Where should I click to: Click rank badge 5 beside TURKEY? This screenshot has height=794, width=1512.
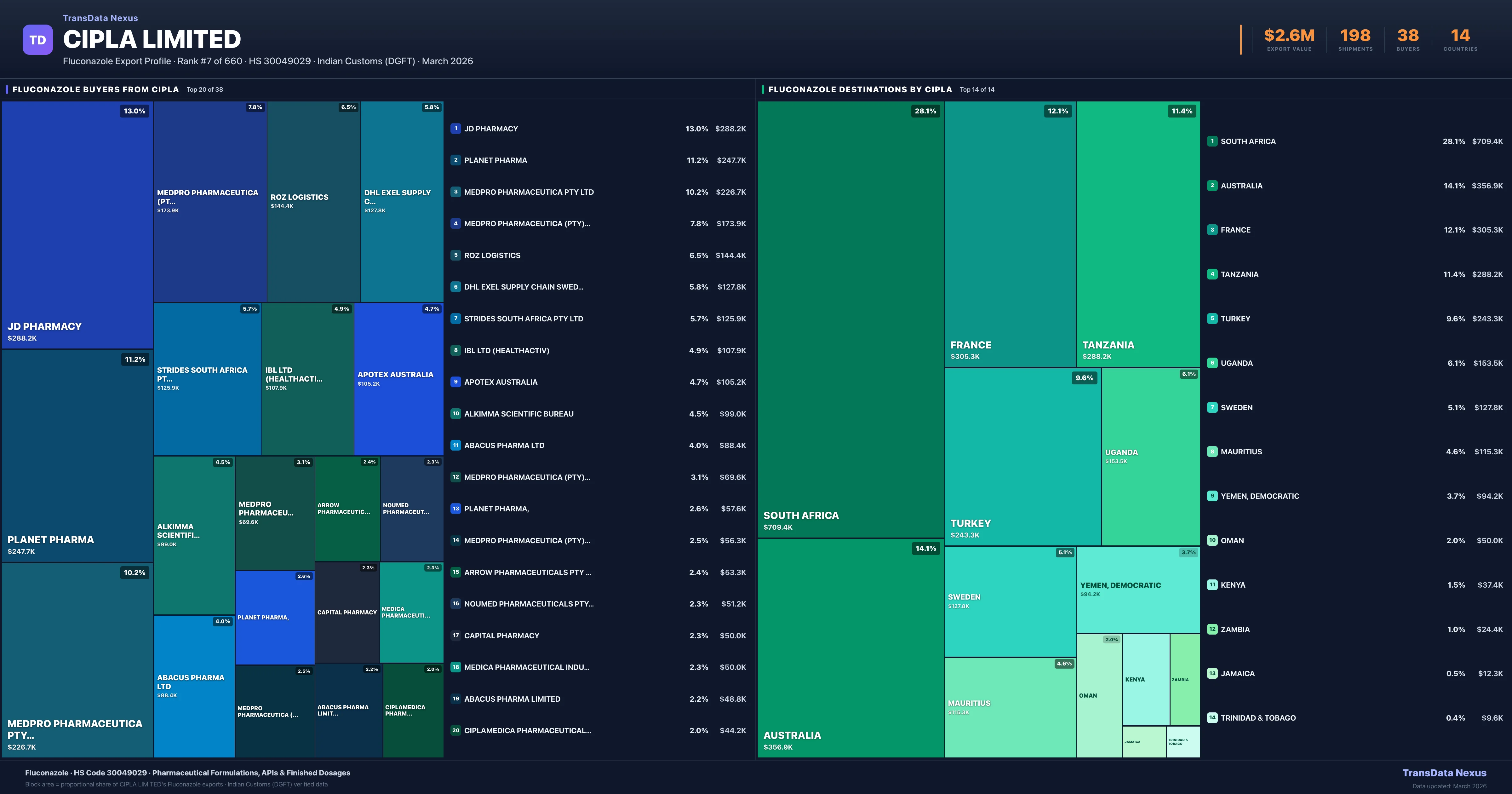pos(1212,318)
